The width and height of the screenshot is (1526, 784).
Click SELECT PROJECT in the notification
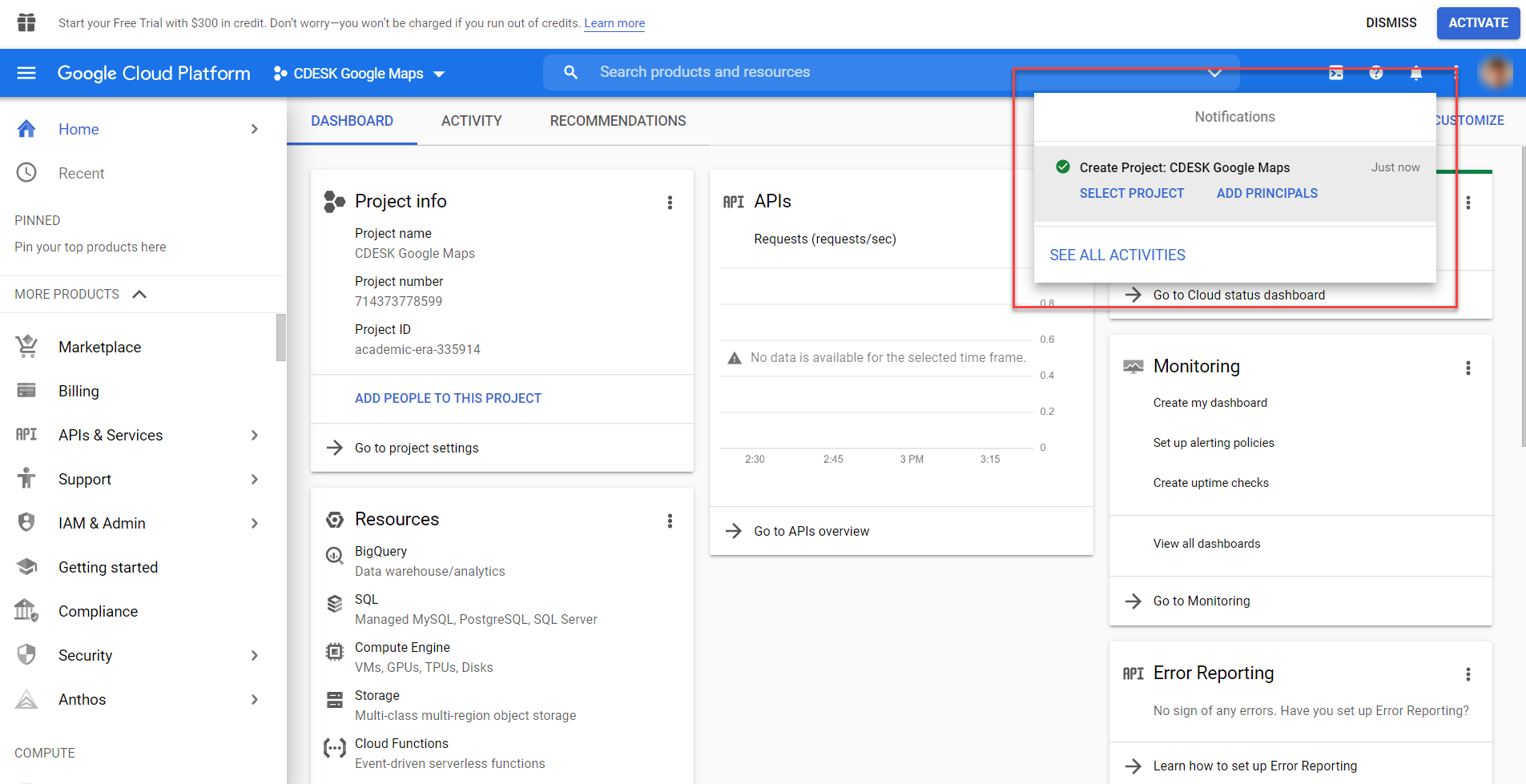point(1131,193)
